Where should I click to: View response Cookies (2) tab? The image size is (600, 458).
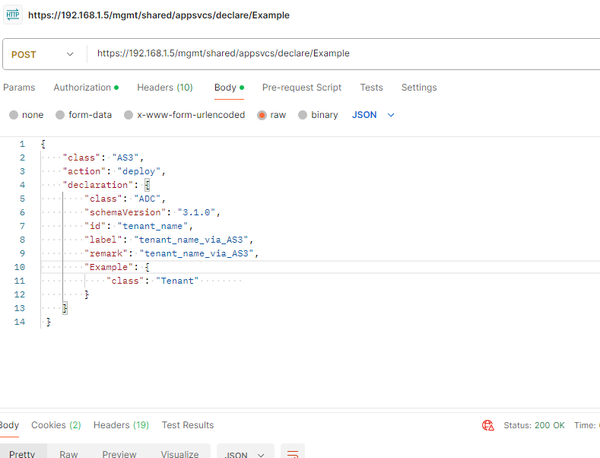pos(56,425)
